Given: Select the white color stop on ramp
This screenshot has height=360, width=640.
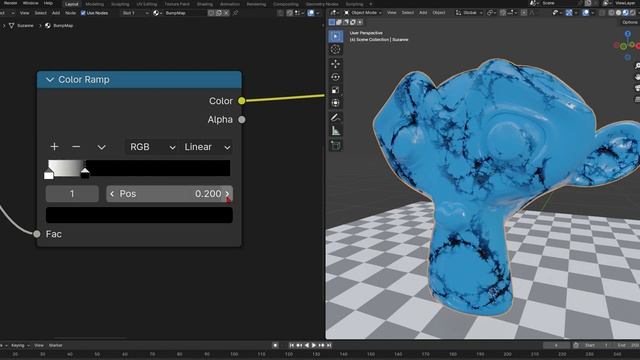Looking at the screenshot, I should coord(49,175).
